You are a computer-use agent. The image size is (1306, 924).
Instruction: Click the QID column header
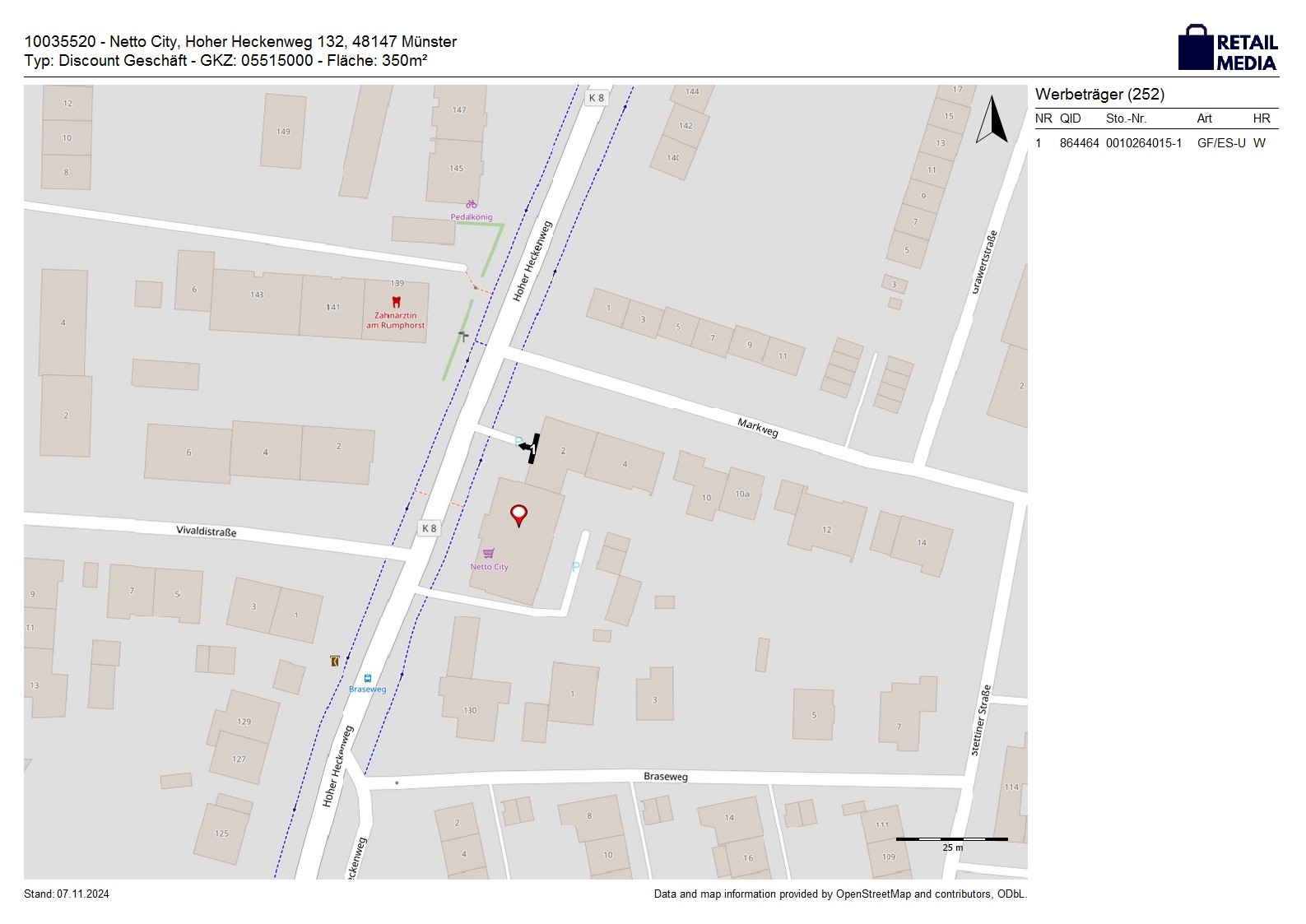tap(1070, 118)
